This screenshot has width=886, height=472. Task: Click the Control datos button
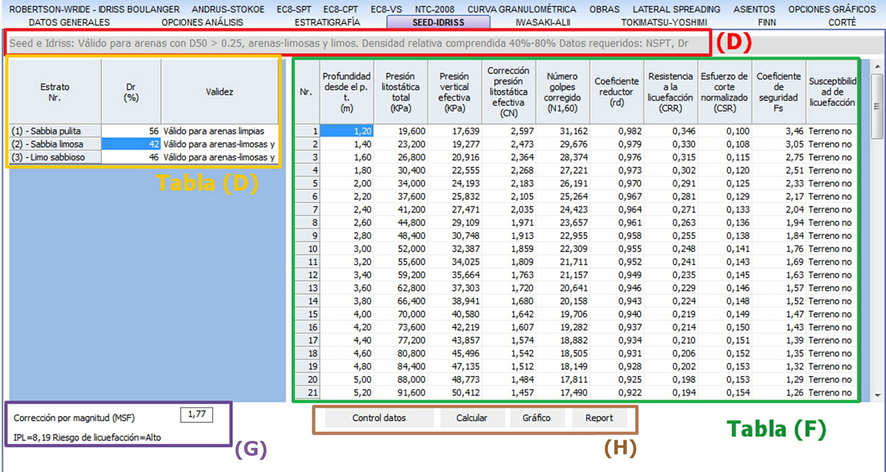point(379,418)
